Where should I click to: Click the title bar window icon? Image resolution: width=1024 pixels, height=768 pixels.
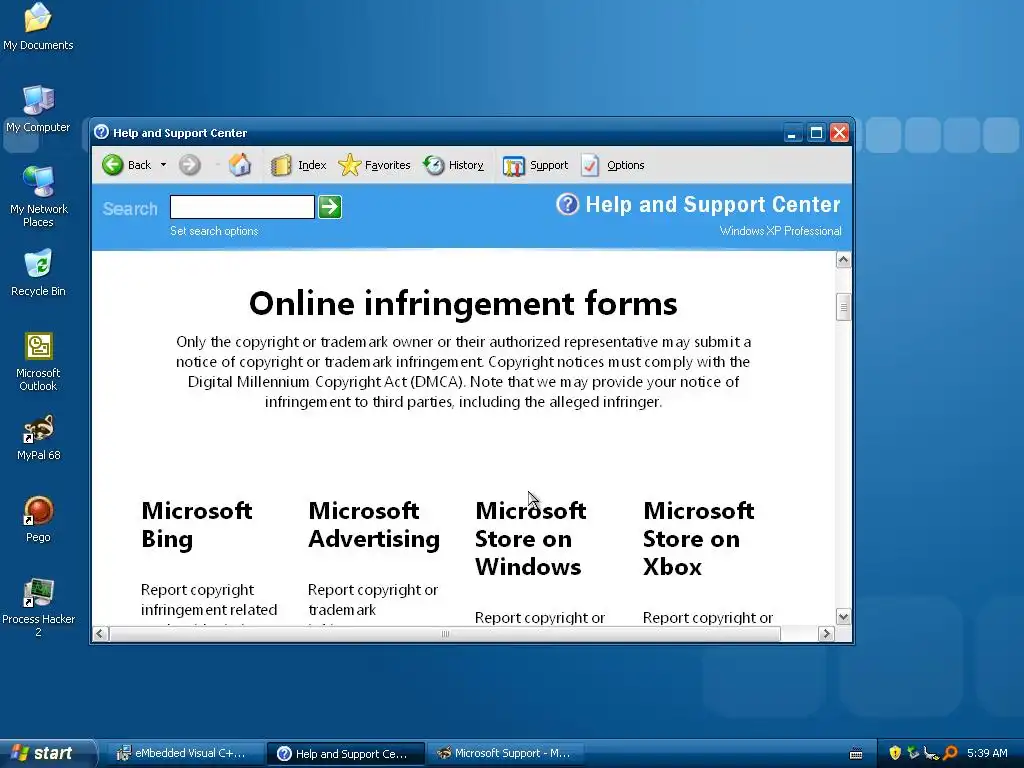pyautogui.click(x=101, y=132)
